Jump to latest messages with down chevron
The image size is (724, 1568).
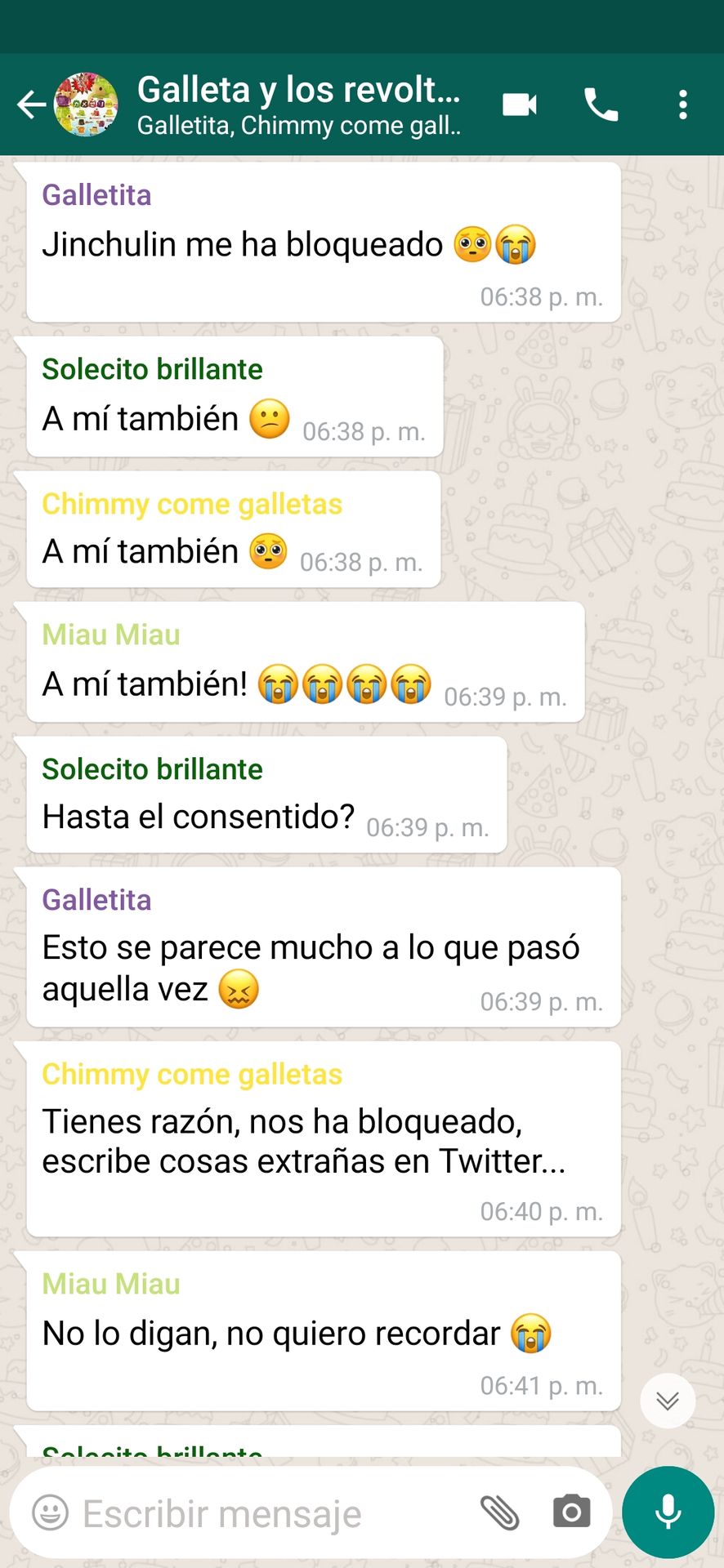[668, 1401]
